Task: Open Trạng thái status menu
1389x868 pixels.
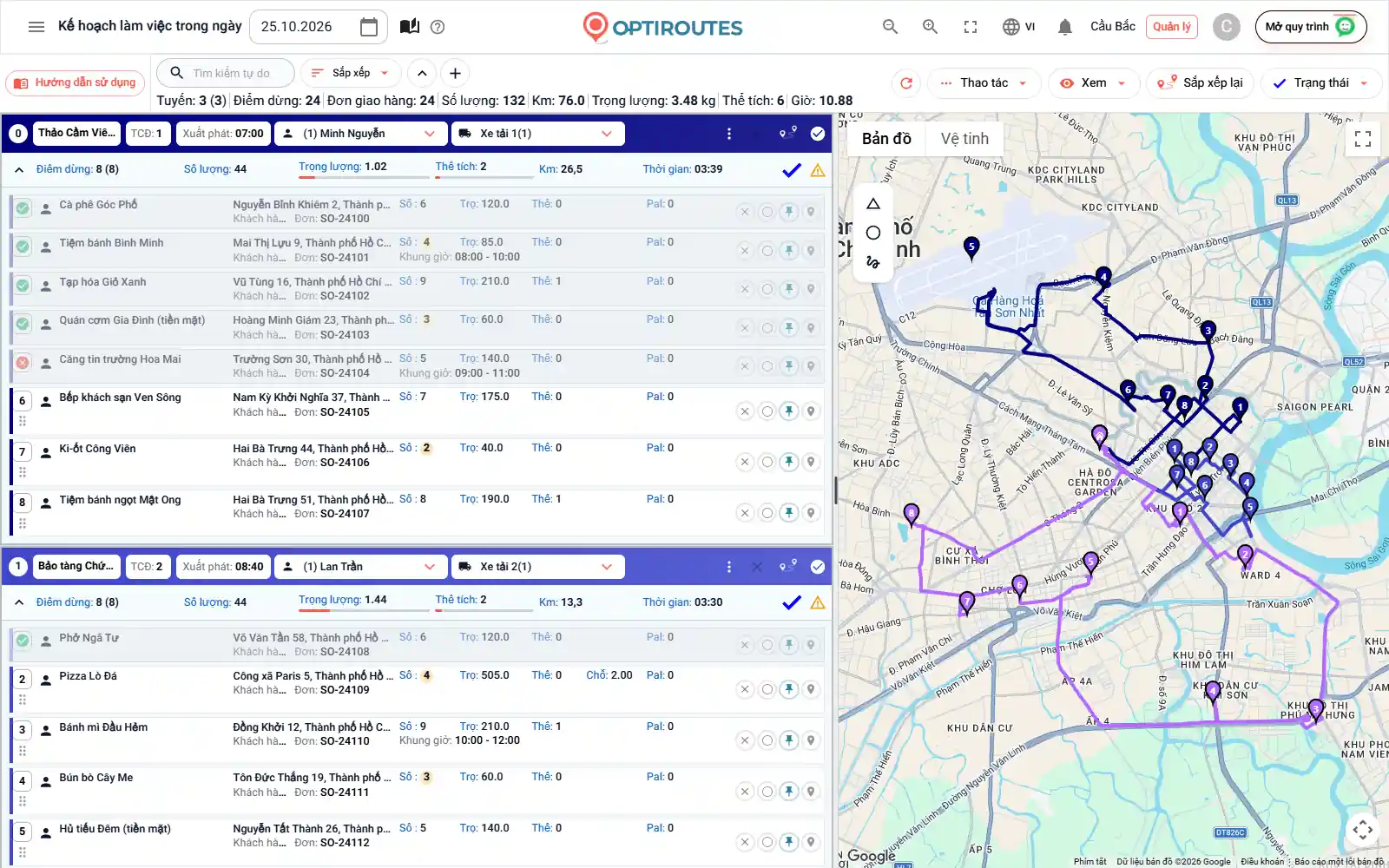Action: click(1321, 83)
